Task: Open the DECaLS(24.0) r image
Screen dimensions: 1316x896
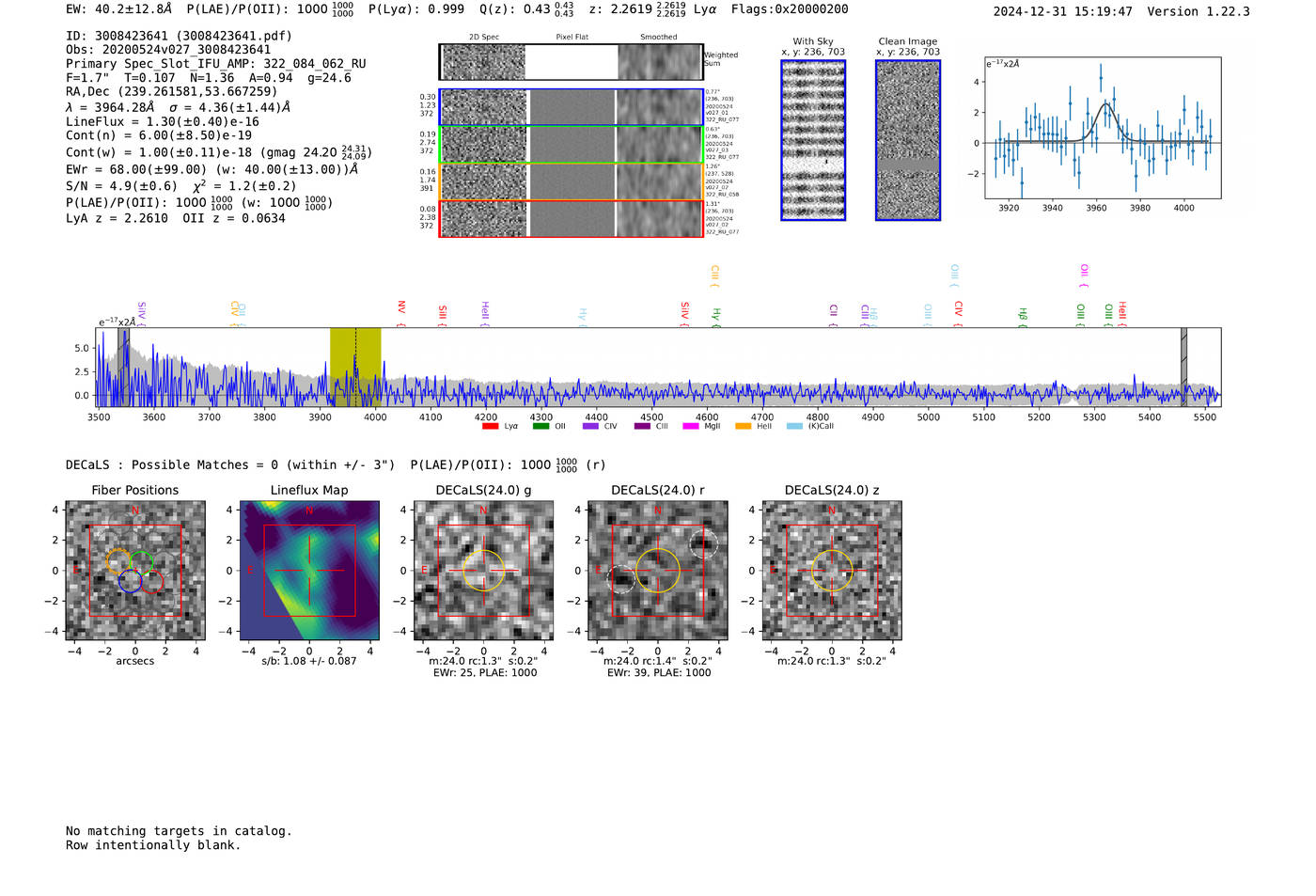Action: 657,570
